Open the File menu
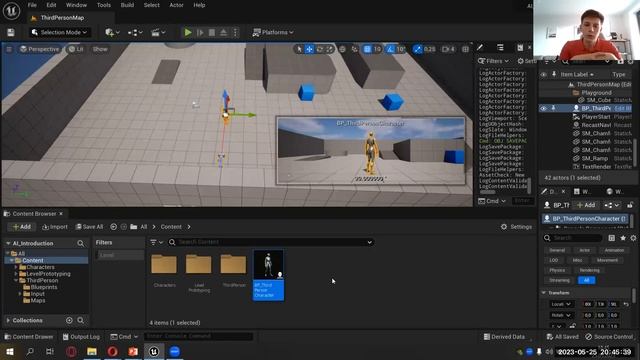This screenshot has height=360, width=640. (x=32, y=5)
